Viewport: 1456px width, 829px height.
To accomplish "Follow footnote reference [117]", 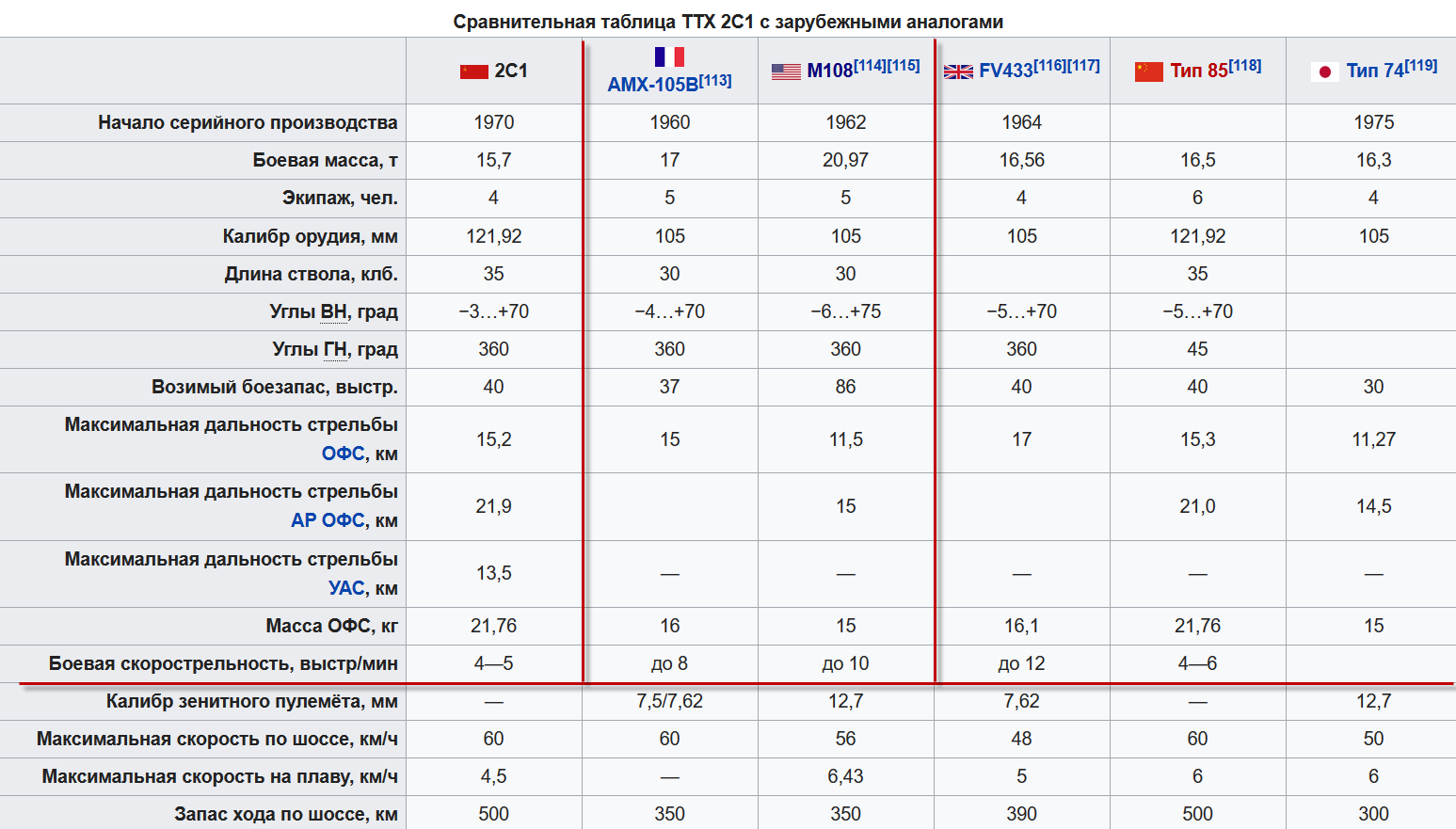I will [1083, 66].
